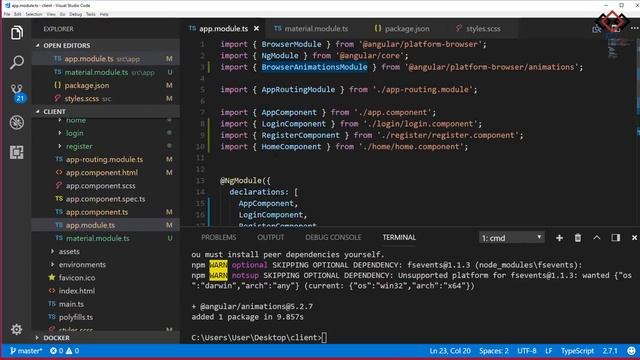Open app.component.spec.ts in the file tree
Screen dimensions: 640x360
coord(106,199)
